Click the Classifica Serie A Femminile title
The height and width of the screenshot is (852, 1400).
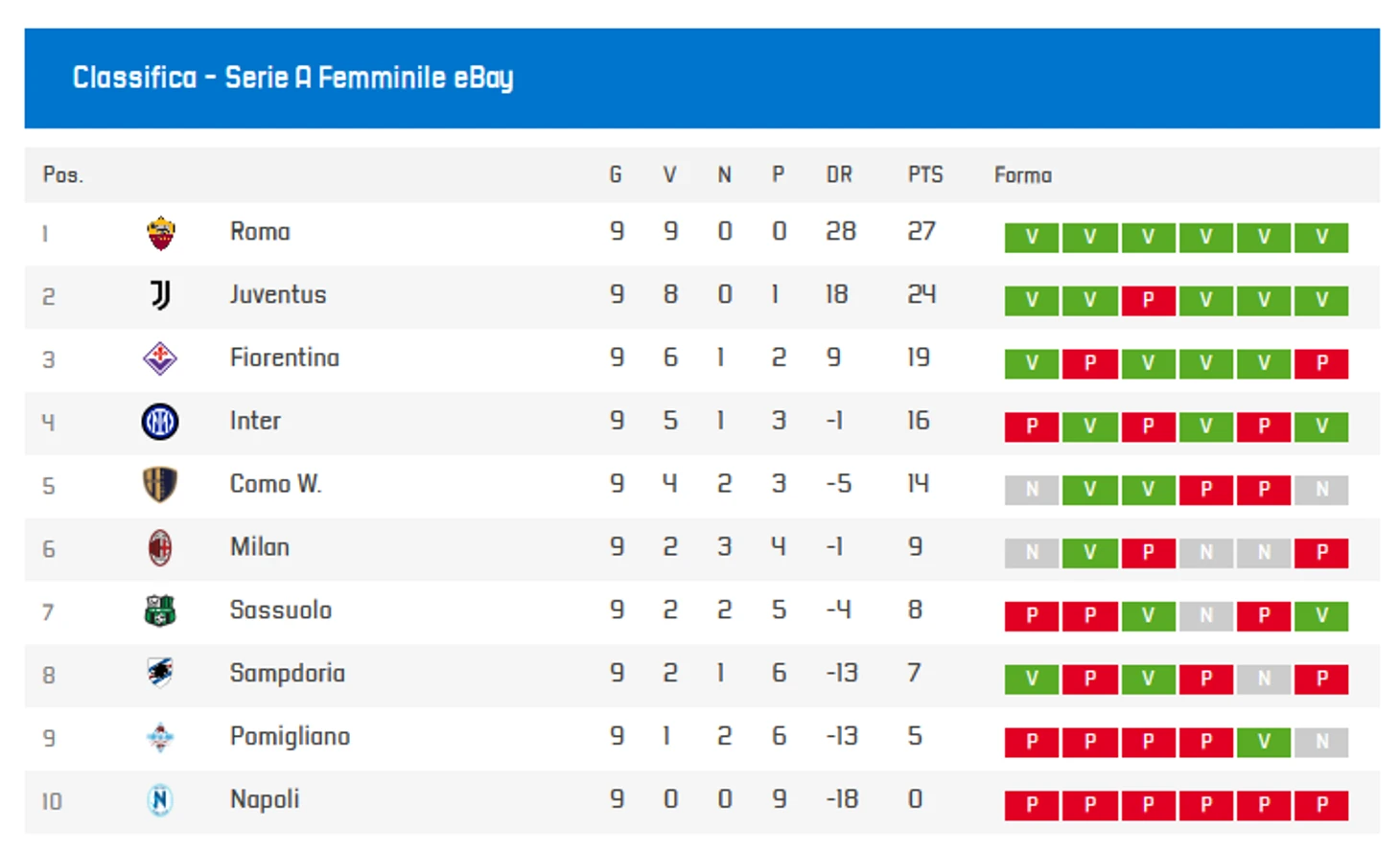click(293, 78)
